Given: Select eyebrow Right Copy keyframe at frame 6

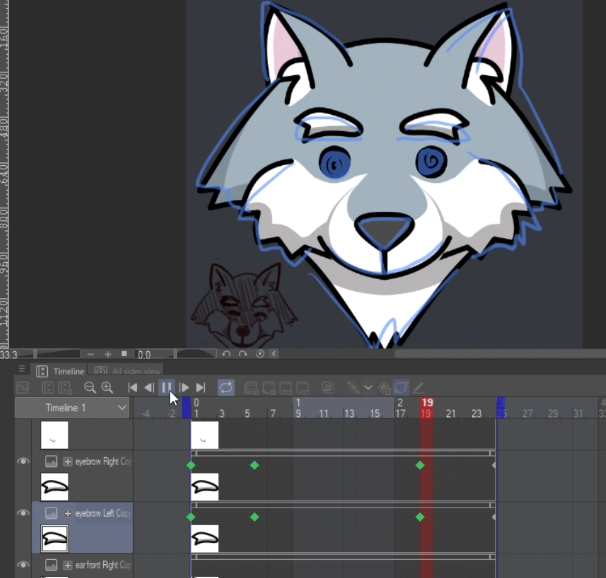Looking at the screenshot, I should coord(254,465).
